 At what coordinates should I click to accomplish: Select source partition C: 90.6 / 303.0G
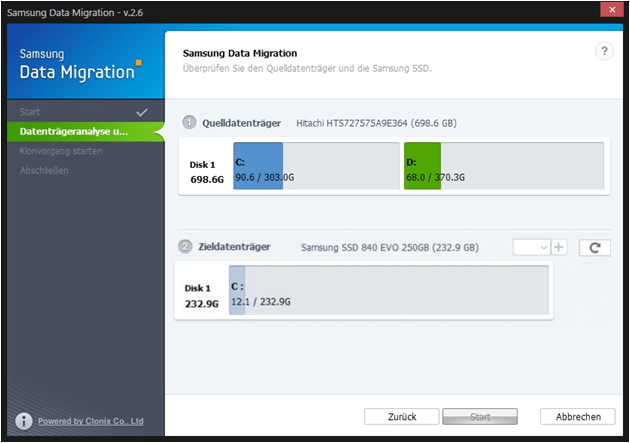pos(316,165)
